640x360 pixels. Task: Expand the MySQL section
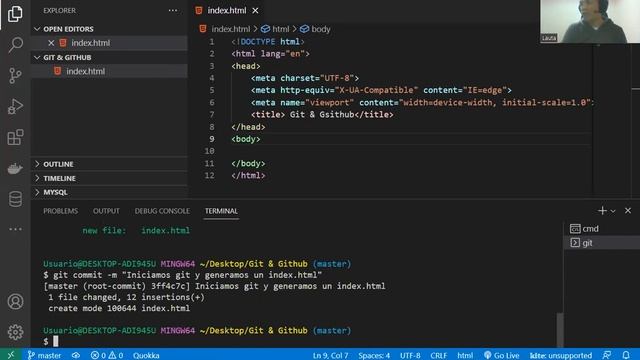(x=109, y=192)
